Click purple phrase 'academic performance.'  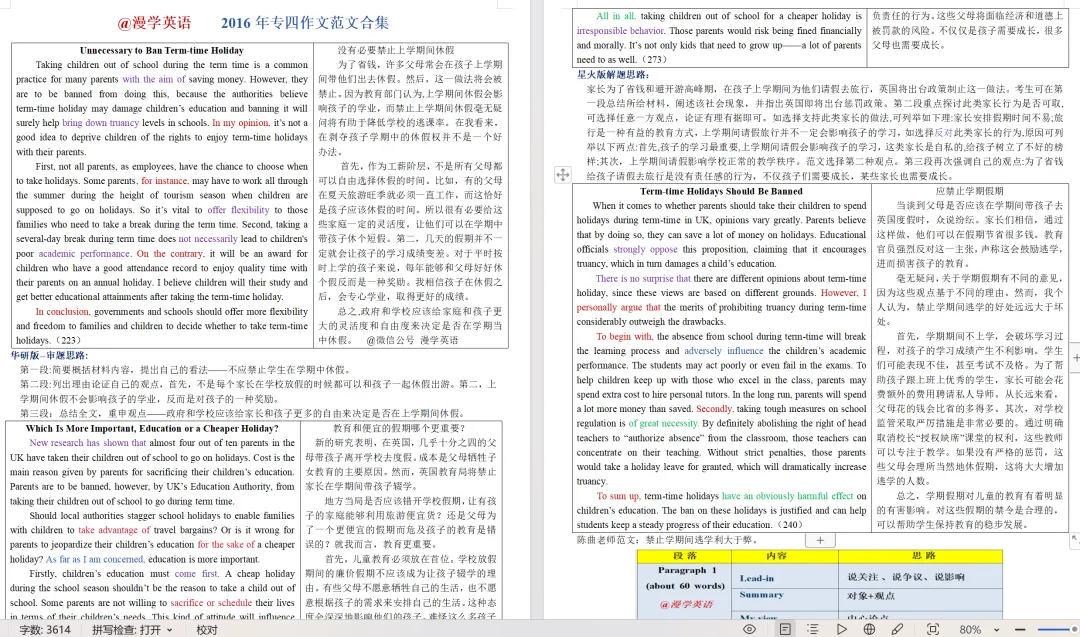84,253
